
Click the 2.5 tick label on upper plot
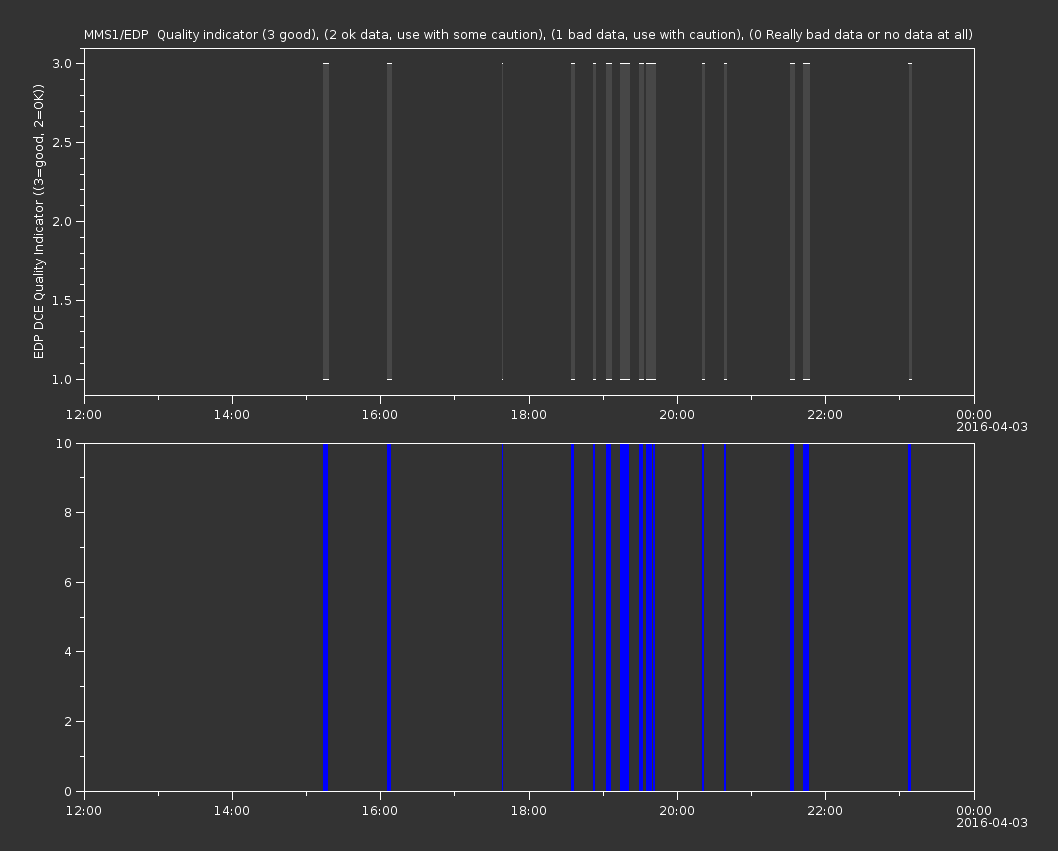tap(61, 142)
